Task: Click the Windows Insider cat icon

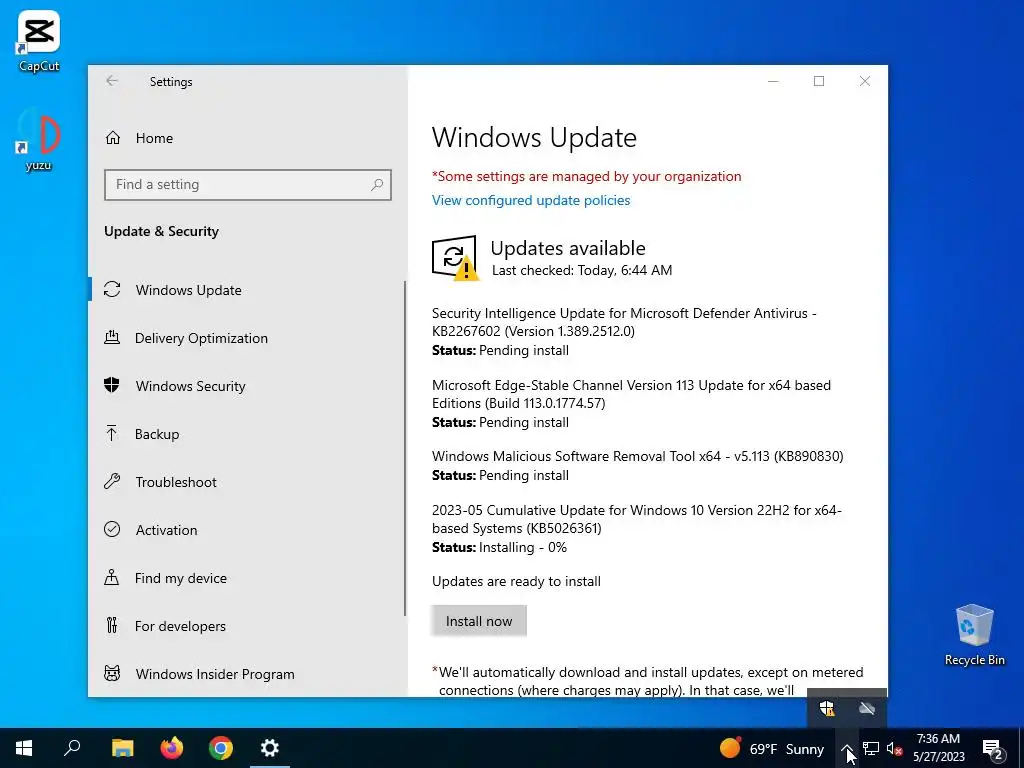Action: (x=112, y=673)
